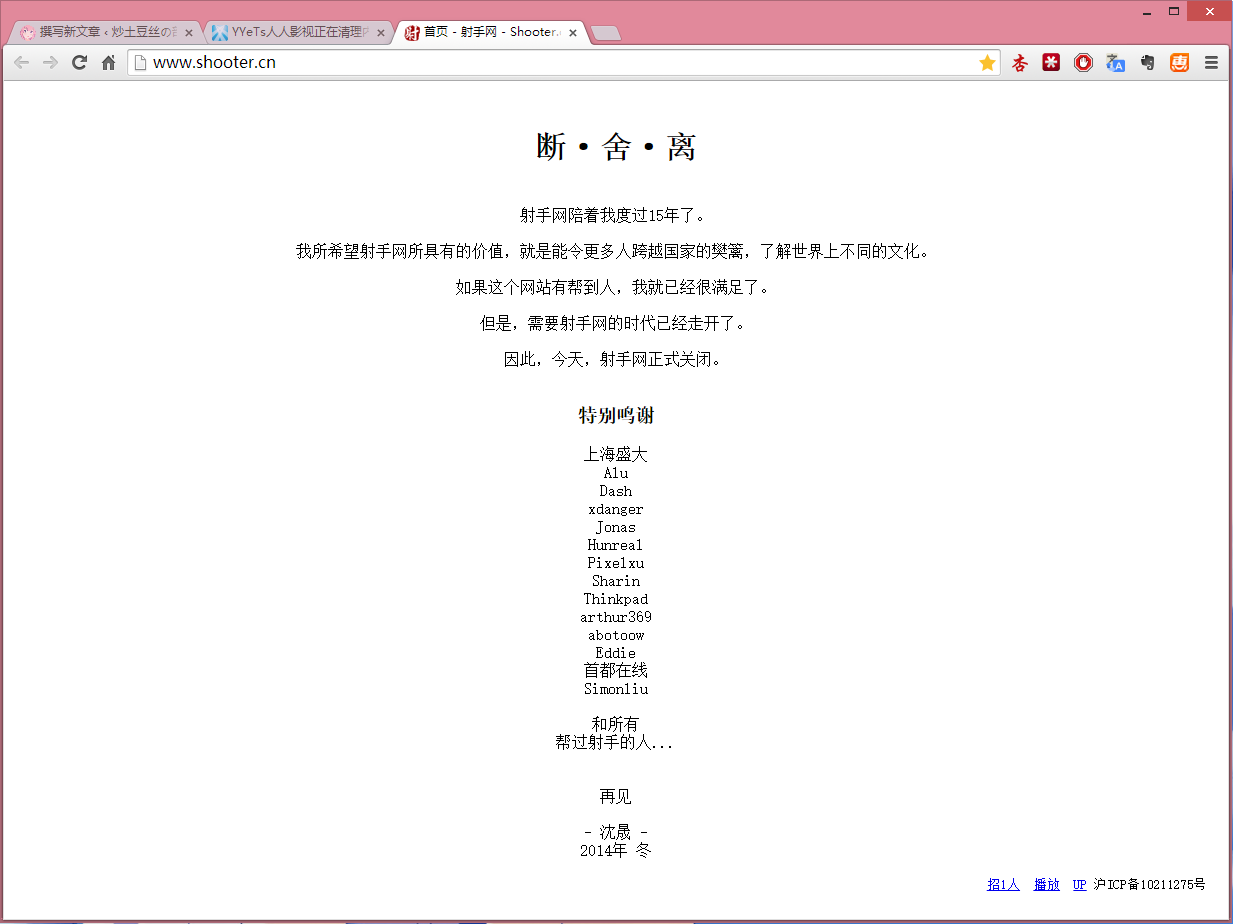This screenshot has width=1233, height=924.
Task: Open a new tab
Action: point(606,33)
